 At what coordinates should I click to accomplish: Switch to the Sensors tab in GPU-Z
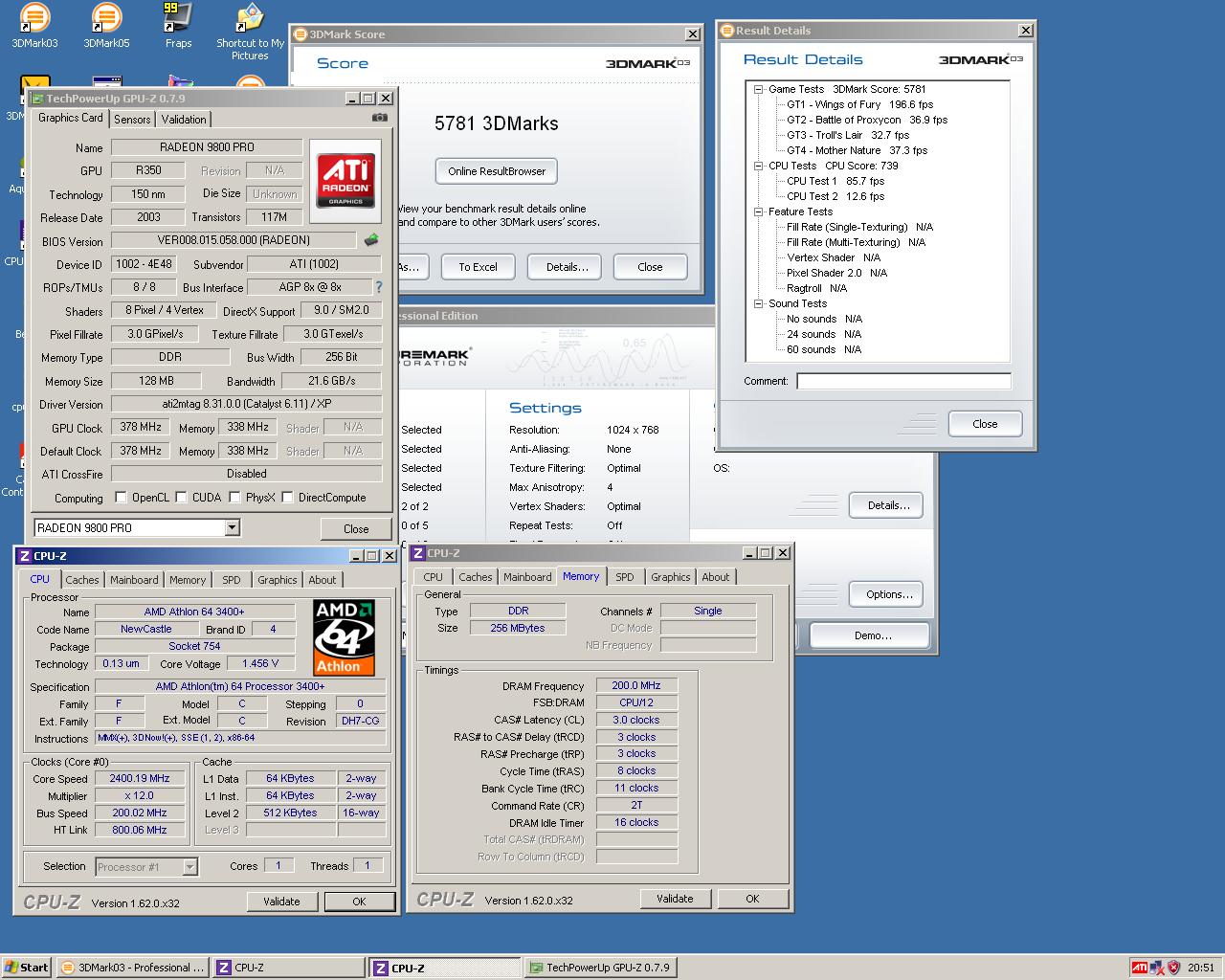pyautogui.click(x=132, y=120)
